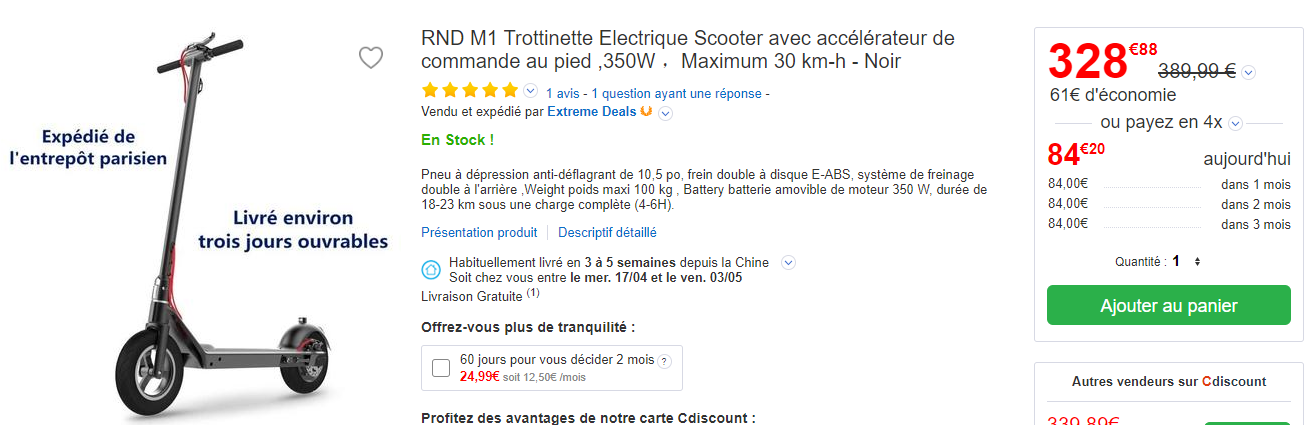Expand the crossed-out price details arrow

(x=1248, y=72)
